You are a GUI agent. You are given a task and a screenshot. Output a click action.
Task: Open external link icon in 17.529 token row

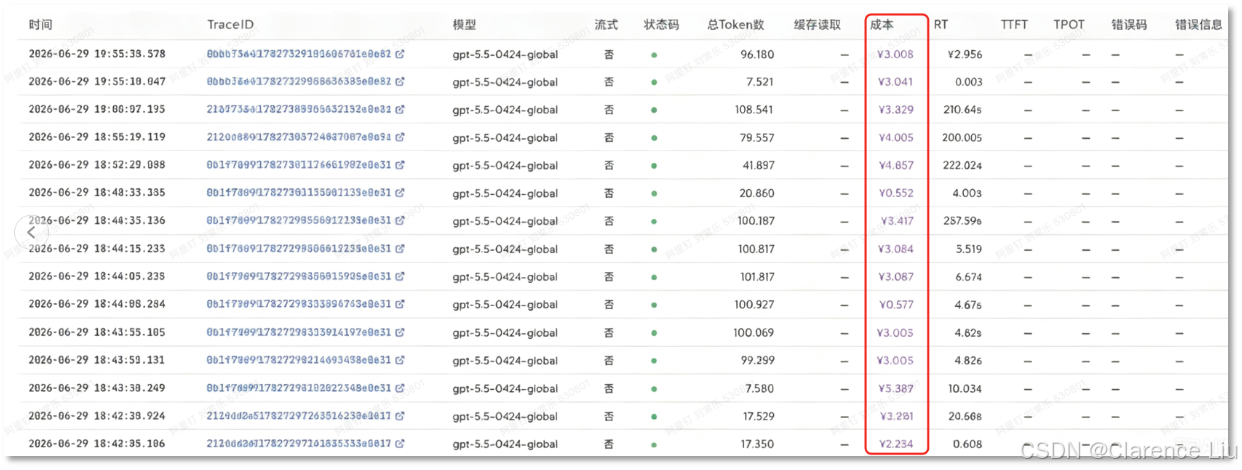click(400, 415)
